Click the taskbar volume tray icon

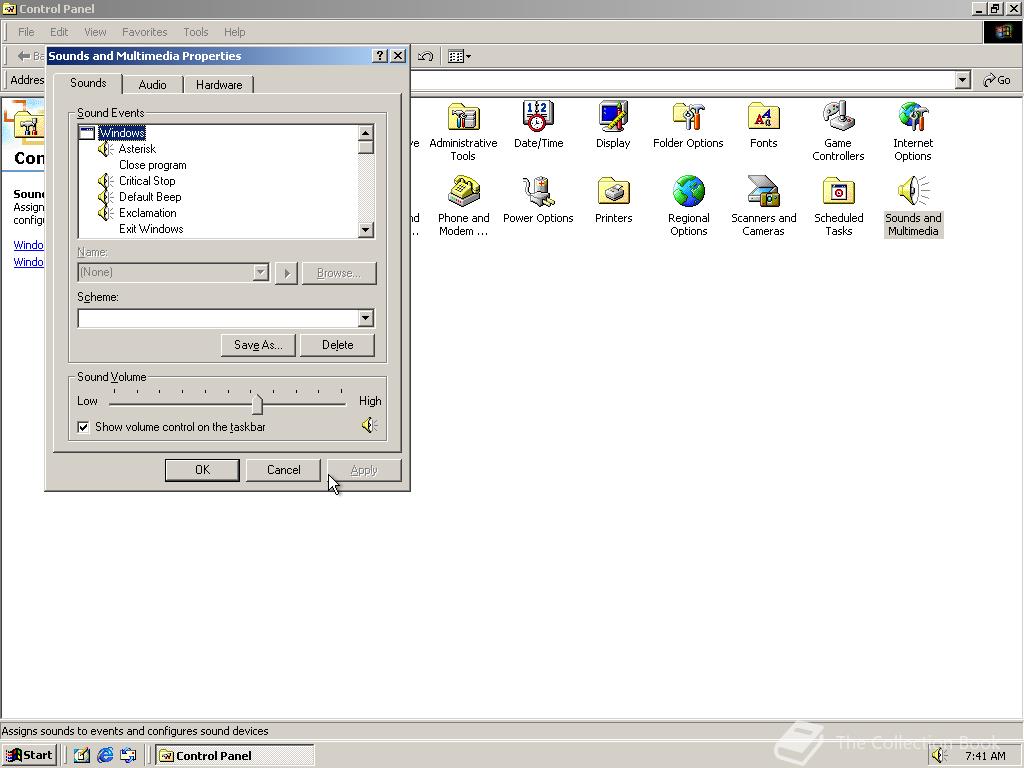tap(939, 756)
